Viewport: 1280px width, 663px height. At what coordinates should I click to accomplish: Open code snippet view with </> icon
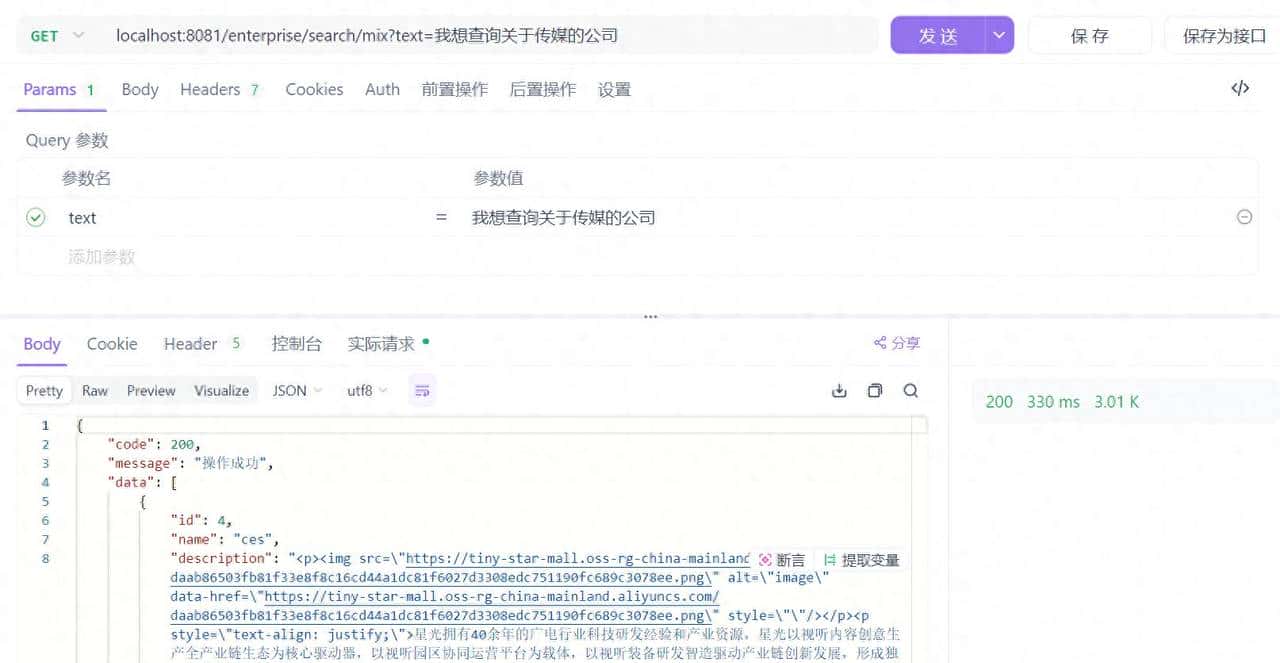(1240, 88)
